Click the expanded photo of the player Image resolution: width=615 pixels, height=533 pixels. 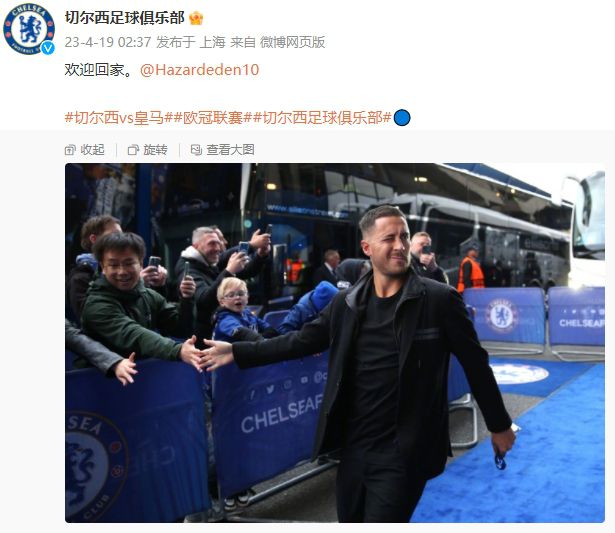(335, 343)
